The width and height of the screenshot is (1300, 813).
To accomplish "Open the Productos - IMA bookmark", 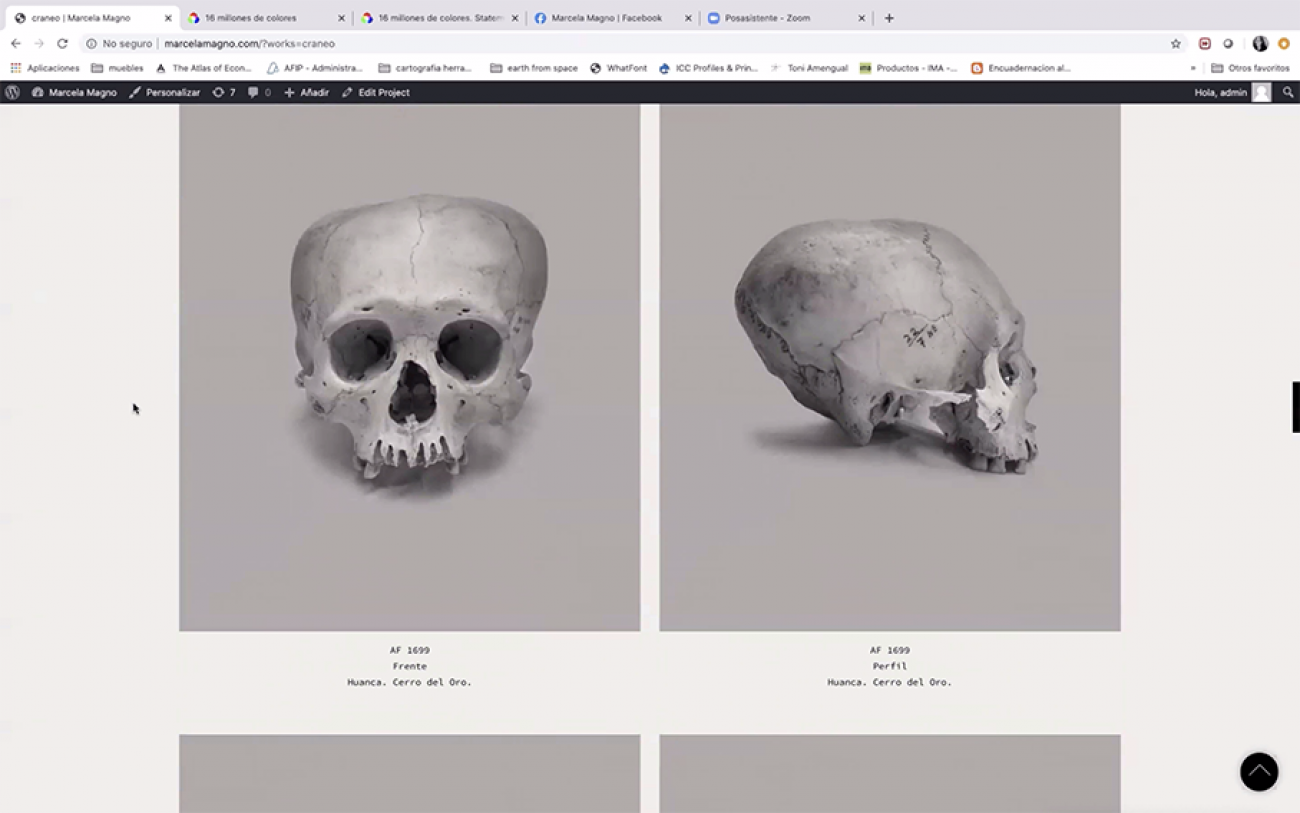I will [x=908, y=68].
